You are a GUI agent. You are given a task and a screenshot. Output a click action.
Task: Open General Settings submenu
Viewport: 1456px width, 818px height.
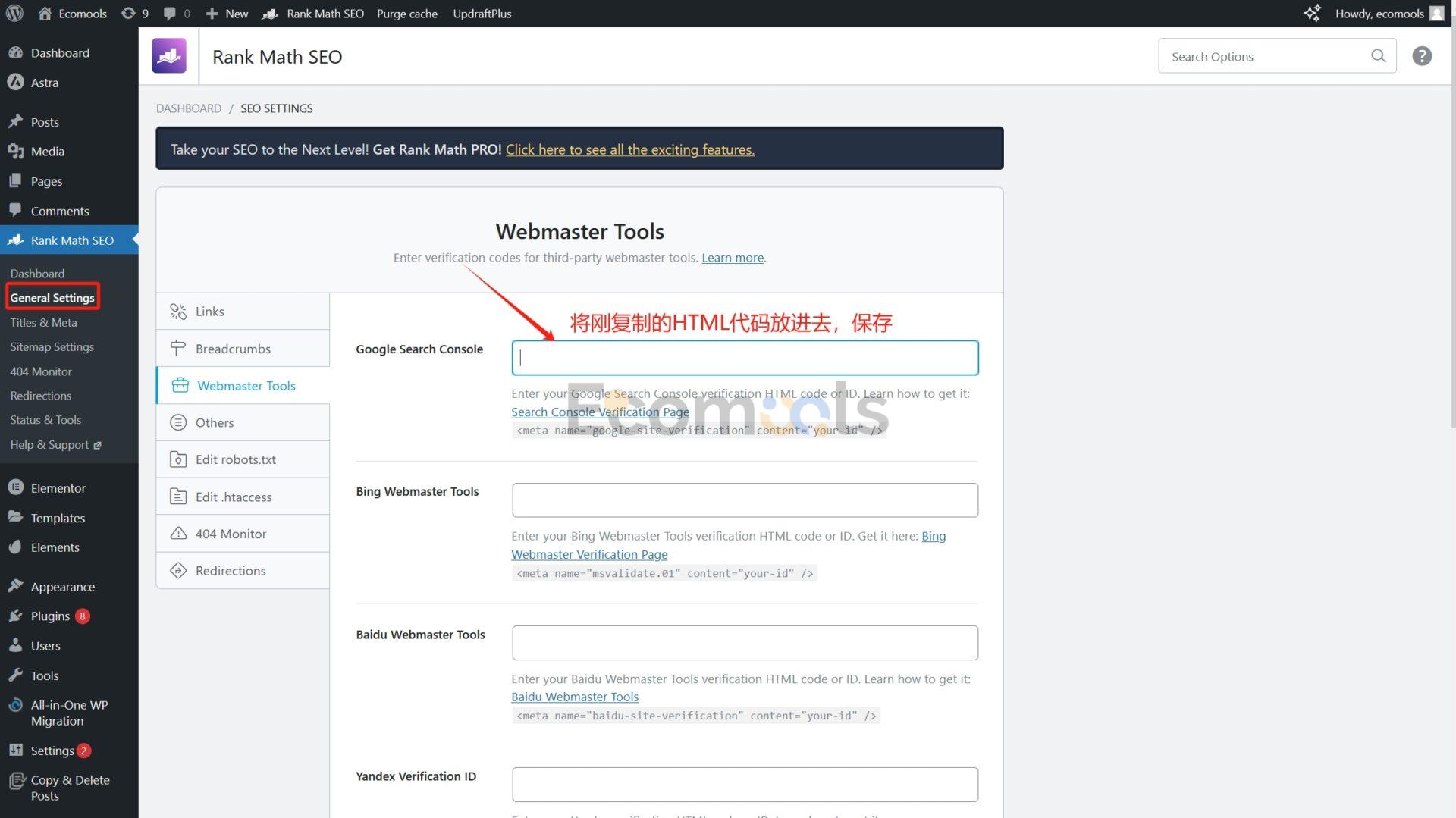pyautogui.click(x=52, y=298)
